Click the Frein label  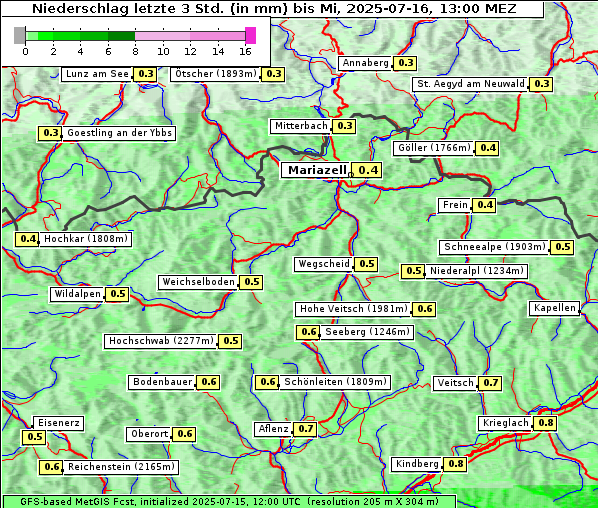point(455,206)
